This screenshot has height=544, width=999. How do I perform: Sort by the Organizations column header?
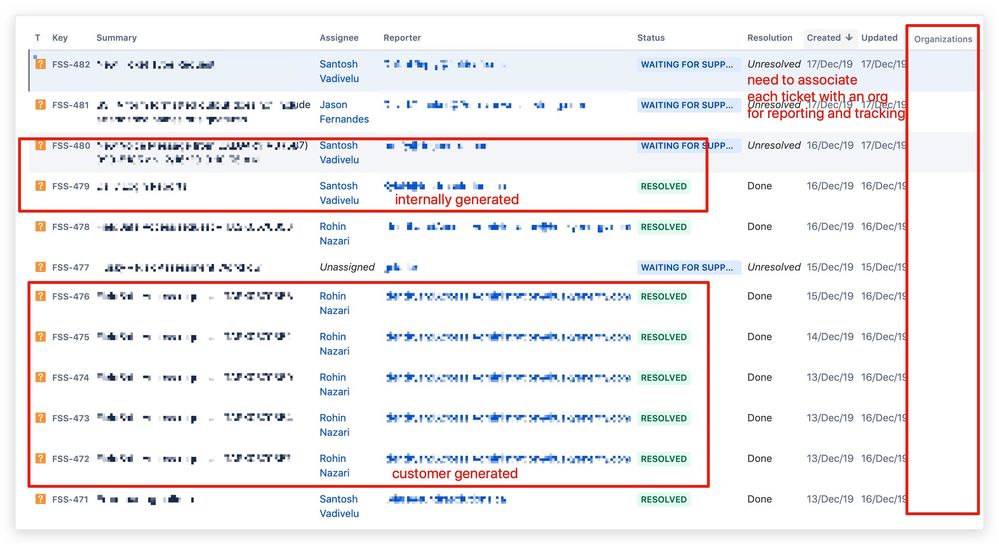coord(943,39)
